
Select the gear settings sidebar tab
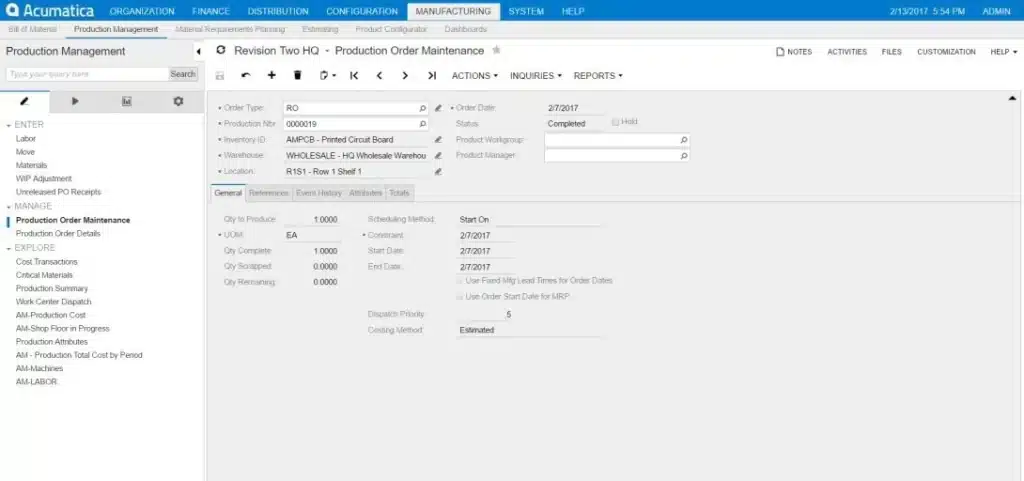(x=178, y=102)
